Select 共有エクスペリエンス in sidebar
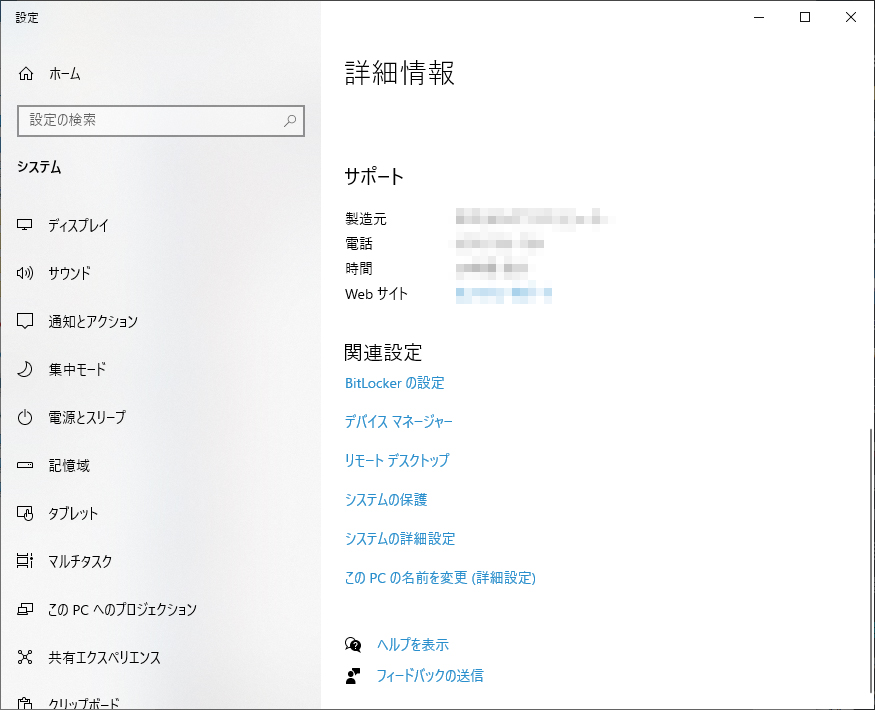The width and height of the screenshot is (875, 710). tap(104, 658)
